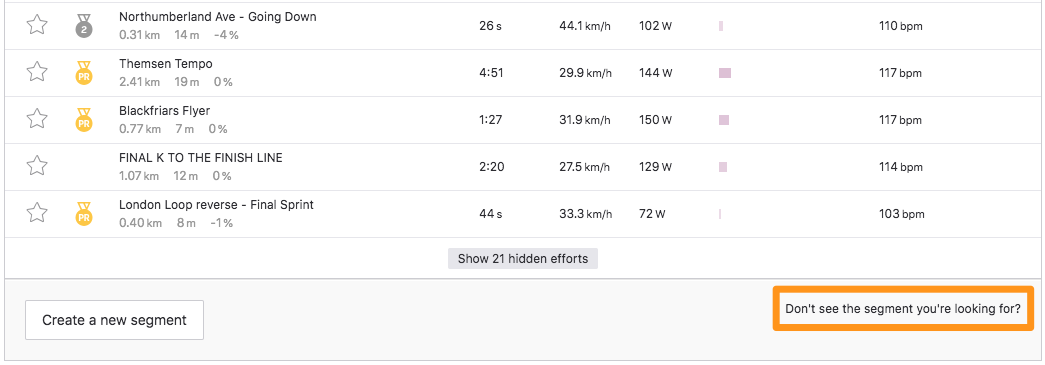Click the Themsen Tempo power bar

[724, 73]
